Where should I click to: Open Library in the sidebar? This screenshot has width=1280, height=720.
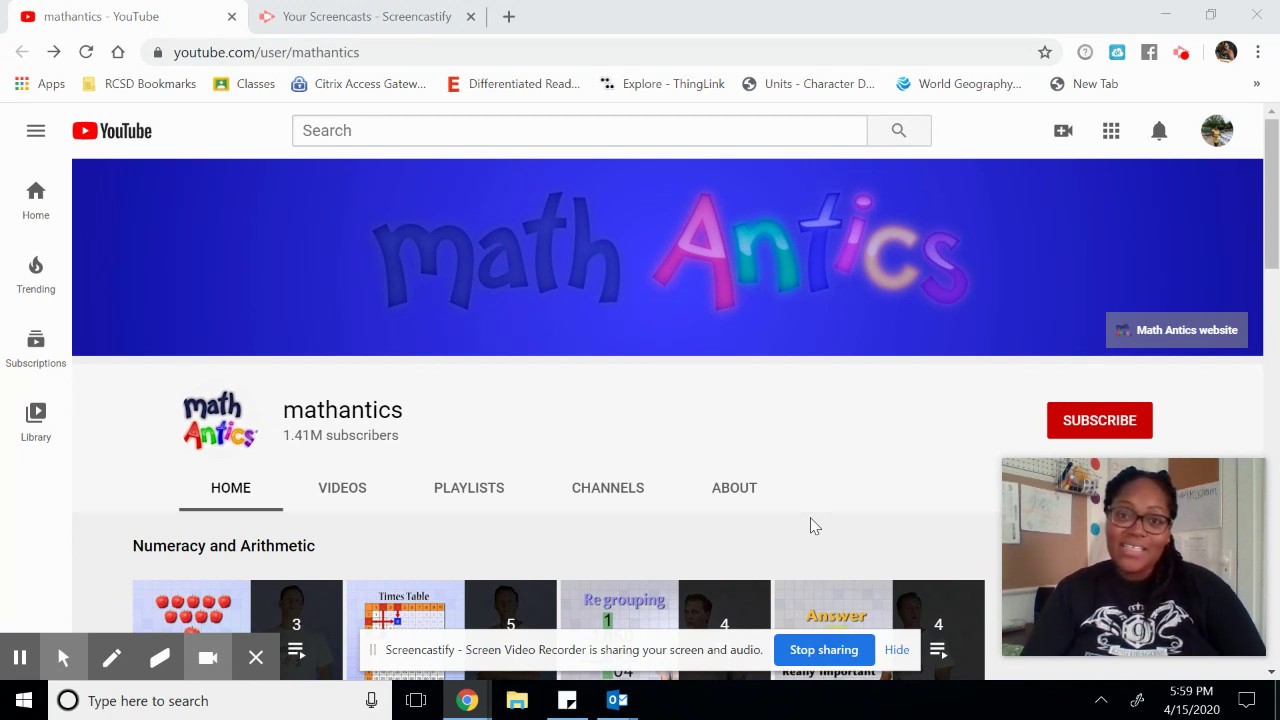(36, 422)
